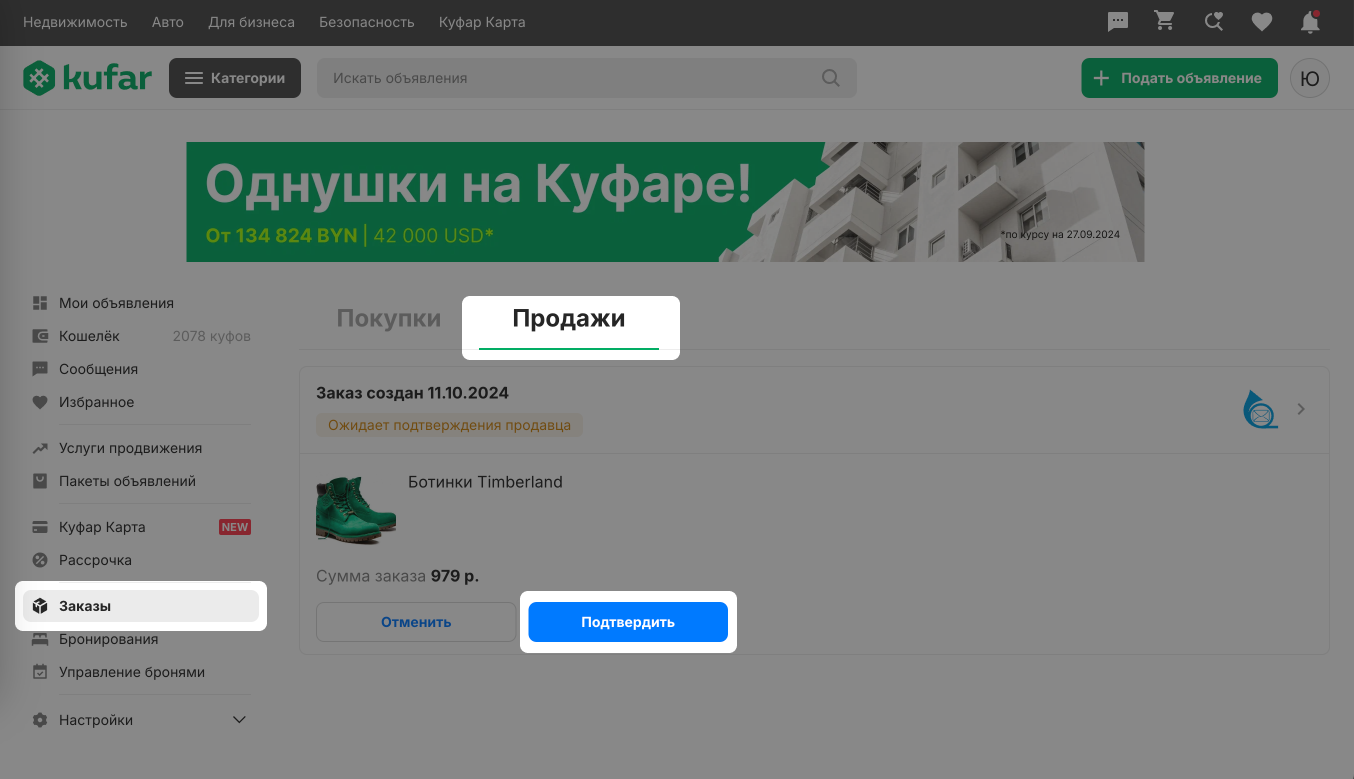
Task: Click Заказ создан 11.10.2024 heading
Action: pyautogui.click(x=412, y=393)
